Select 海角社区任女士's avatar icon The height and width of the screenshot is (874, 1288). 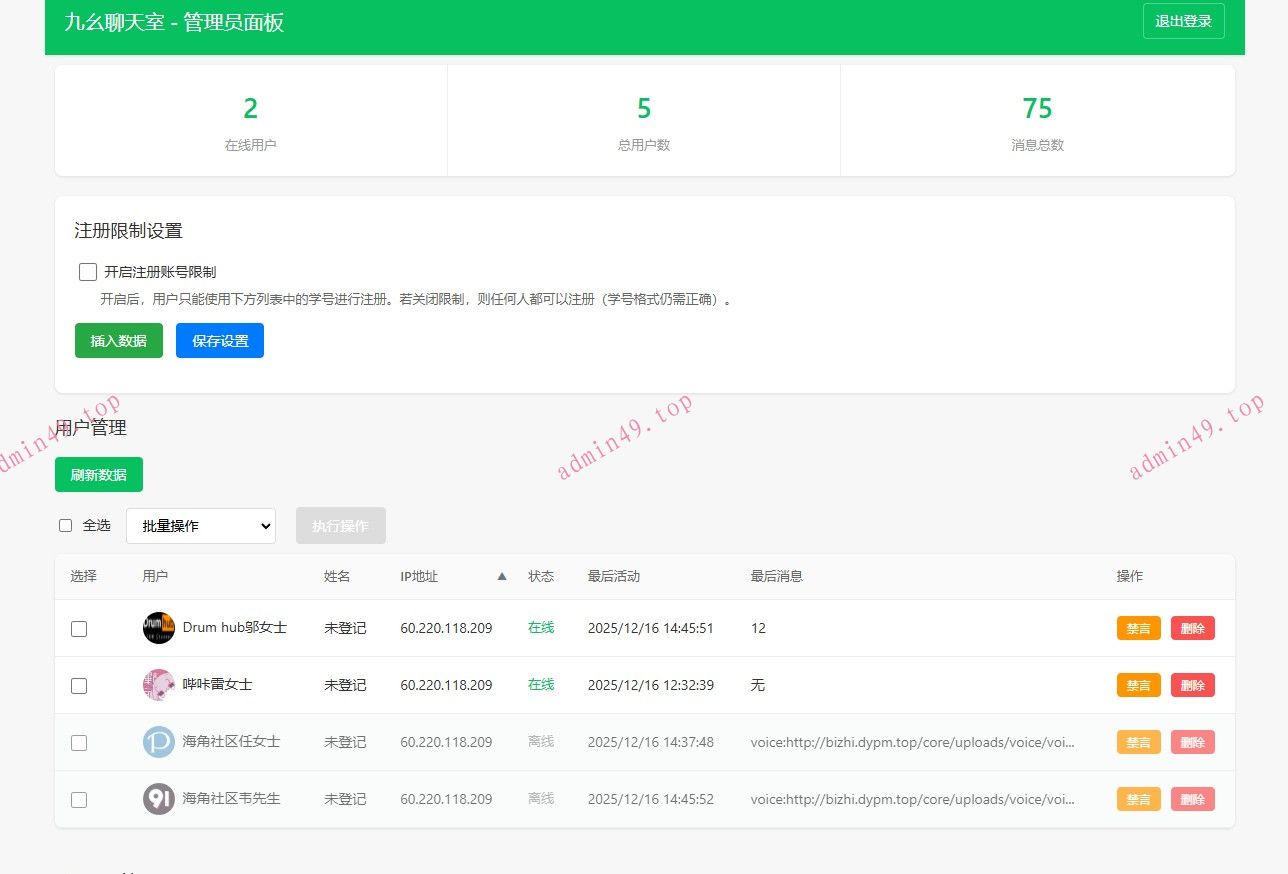157,742
